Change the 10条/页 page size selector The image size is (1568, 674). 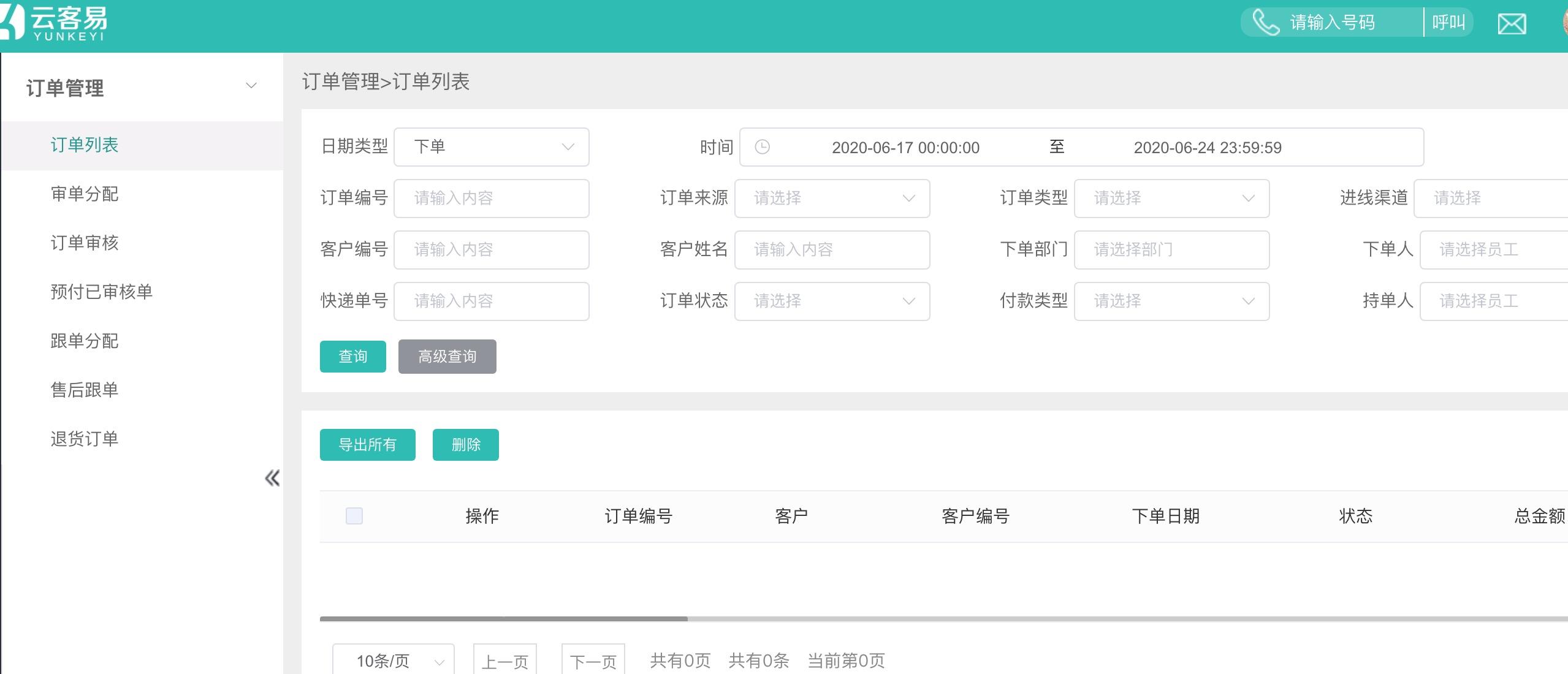394,661
